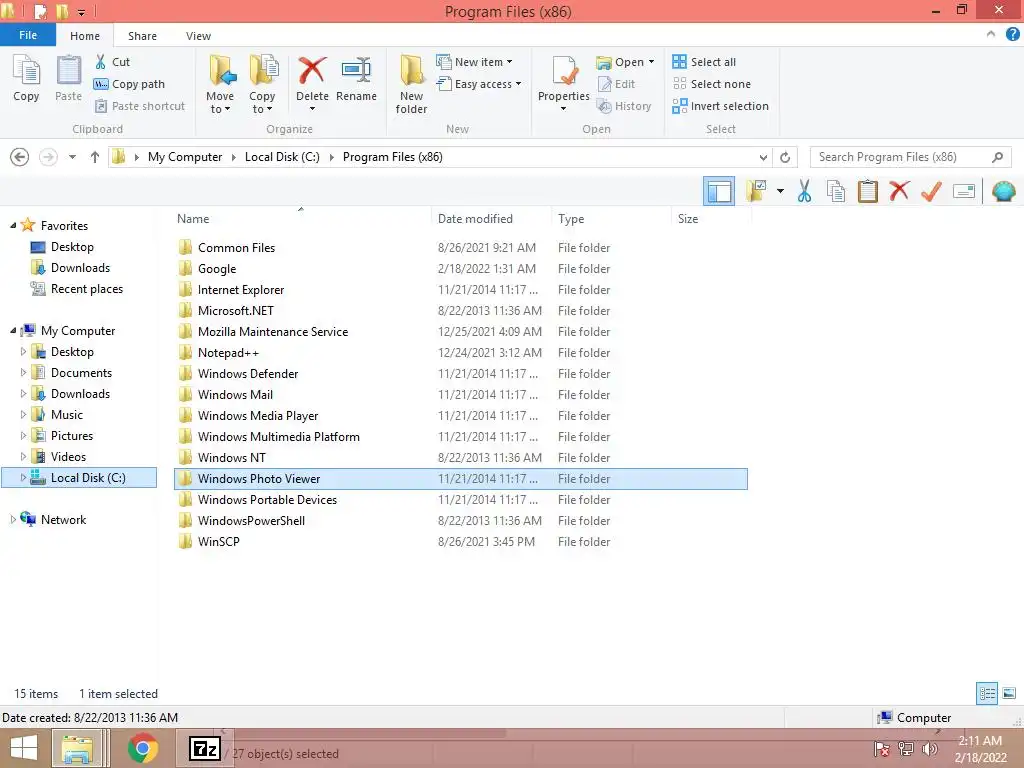Click the Back navigation arrow
The width and height of the screenshot is (1024, 768).
(20, 157)
